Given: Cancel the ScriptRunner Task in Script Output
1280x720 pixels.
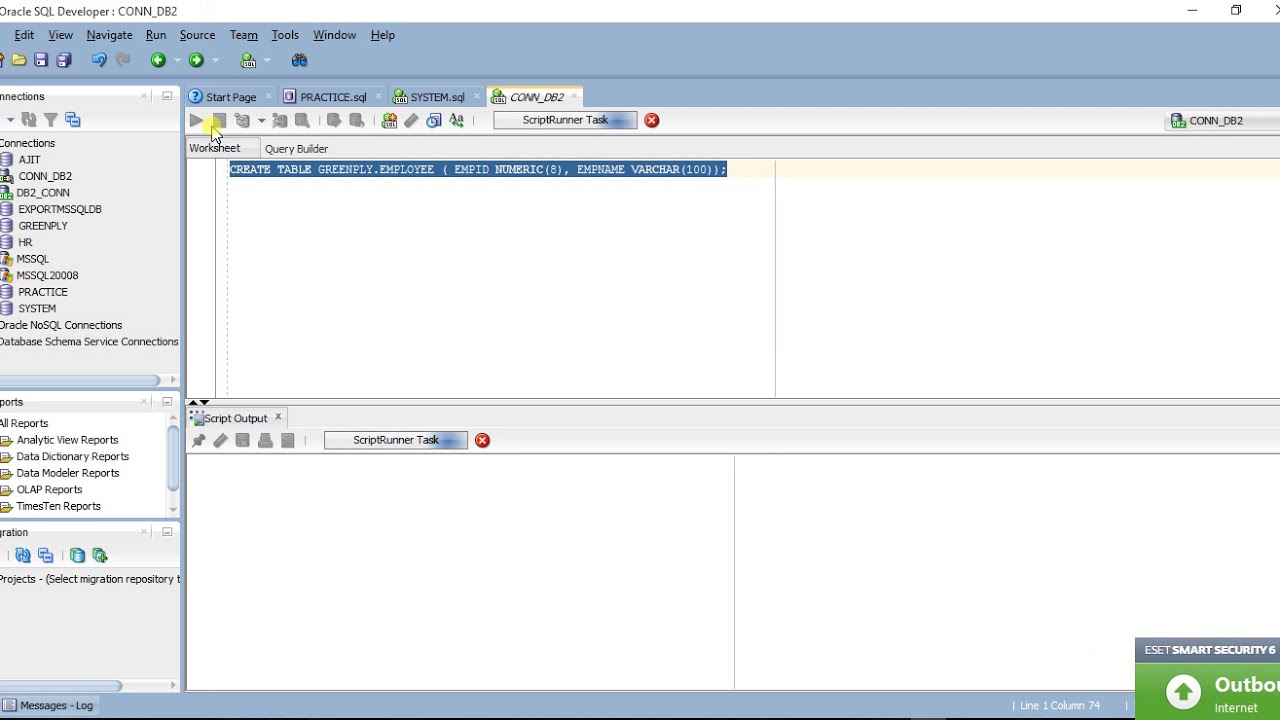Looking at the screenshot, I should [482, 440].
